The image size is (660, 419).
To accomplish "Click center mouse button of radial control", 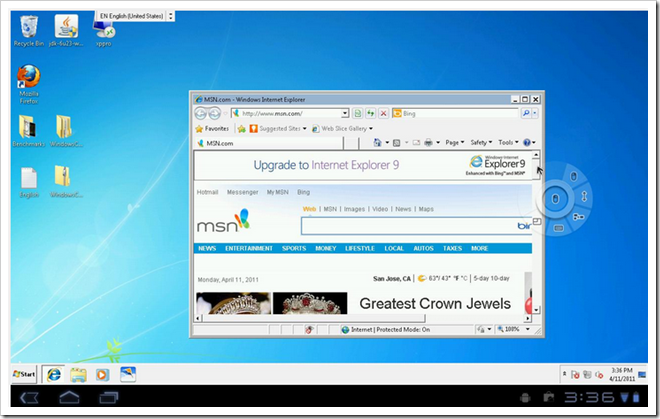I will 555,199.
